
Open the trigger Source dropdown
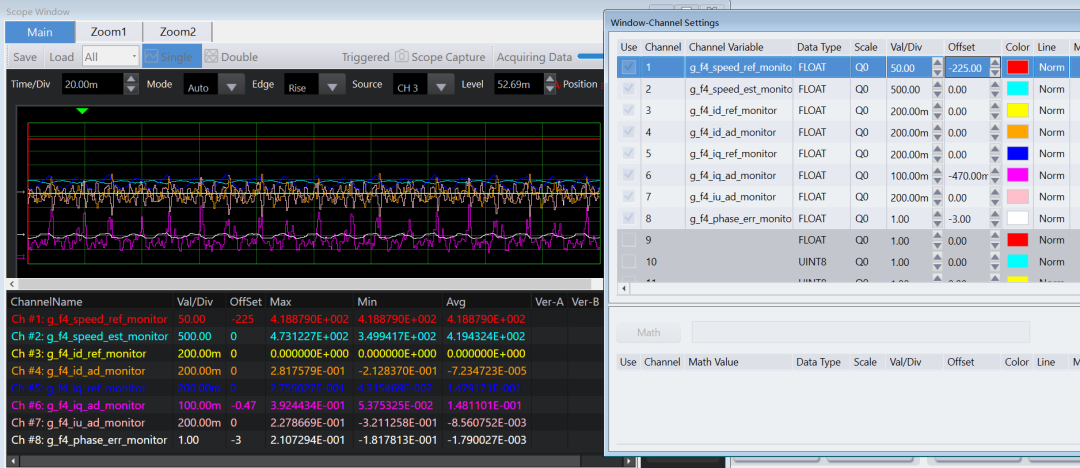pyautogui.click(x=440, y=86)
